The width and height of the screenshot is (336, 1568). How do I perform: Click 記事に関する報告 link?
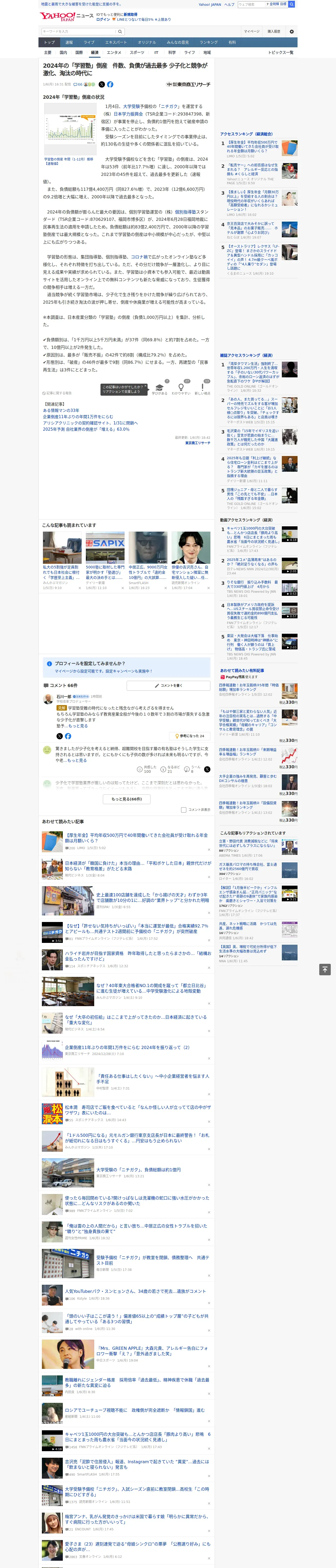pos(57,393)
